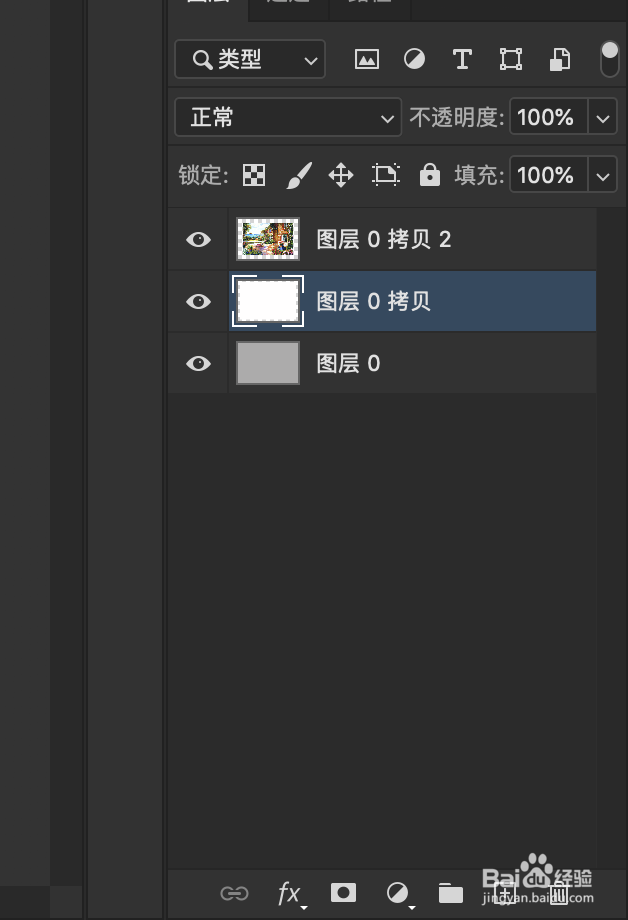Expand the 不透明度 opacity dropdown arrow
Image resolution: width=628 pixels, height=920 pixels.
tap(602, 118)
